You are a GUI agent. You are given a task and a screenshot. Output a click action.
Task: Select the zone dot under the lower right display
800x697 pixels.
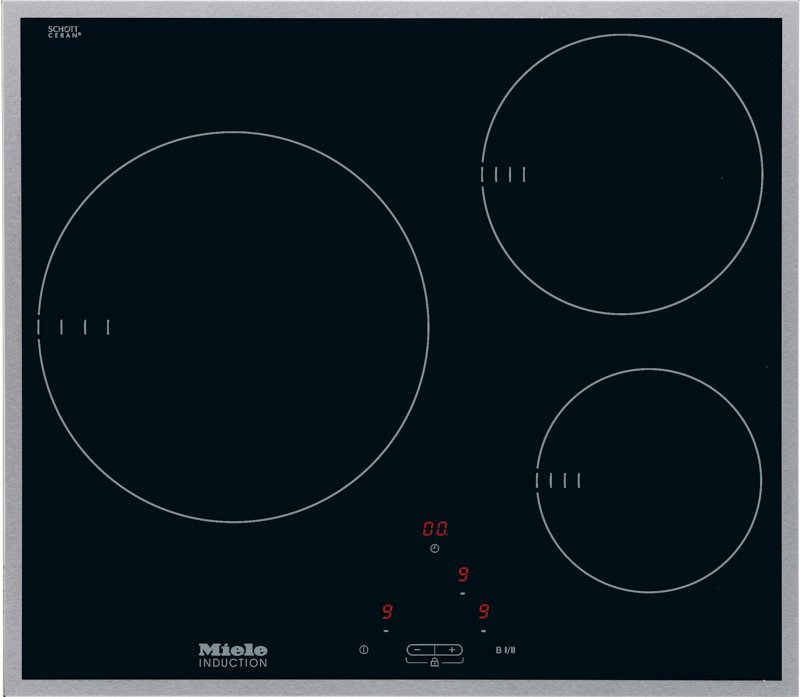[x=483, y=630]
